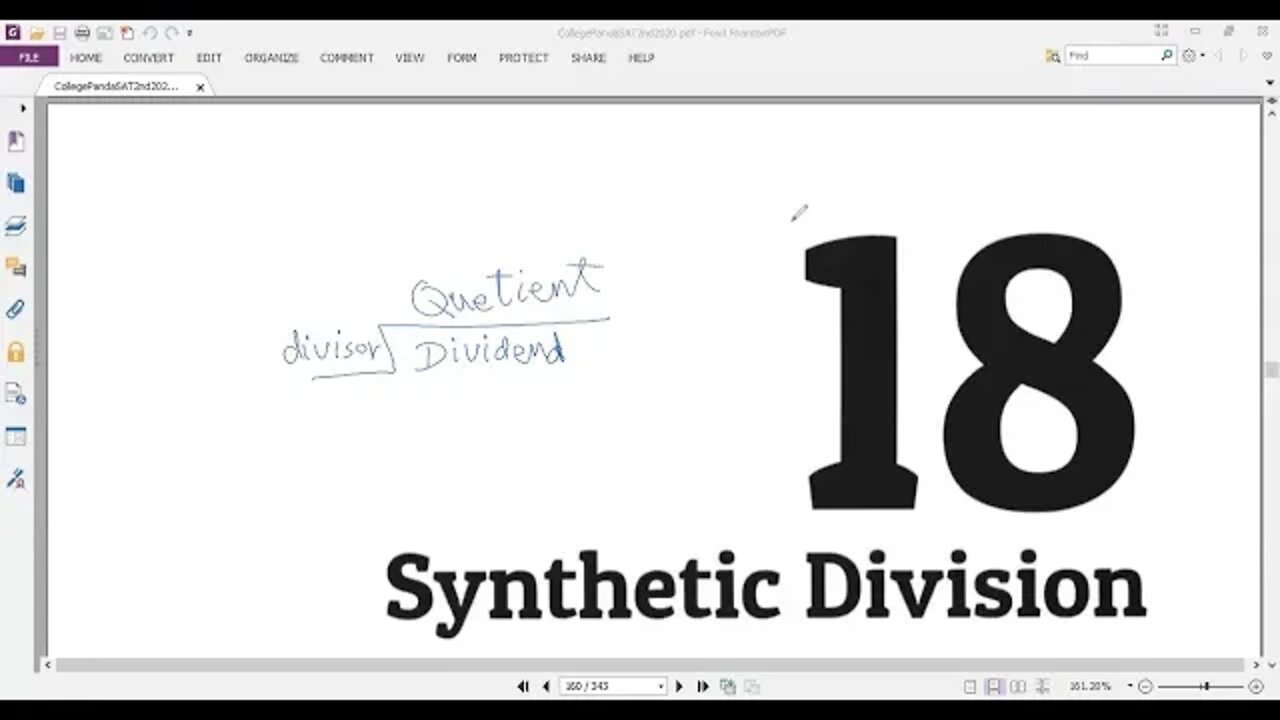The image size is (1280, 720).
Task: Go to the previous page button
Action: click(x=546, y=686)
